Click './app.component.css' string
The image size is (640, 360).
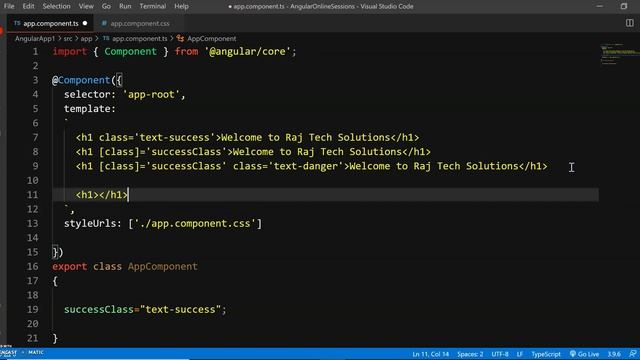click(195, 224)
